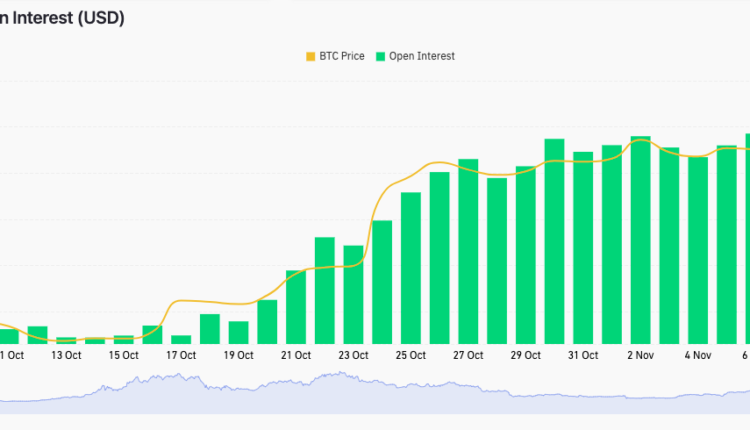The image size is (750, 430).
Task: Toggle the Open Interest legend item
Action: (421, 56)
